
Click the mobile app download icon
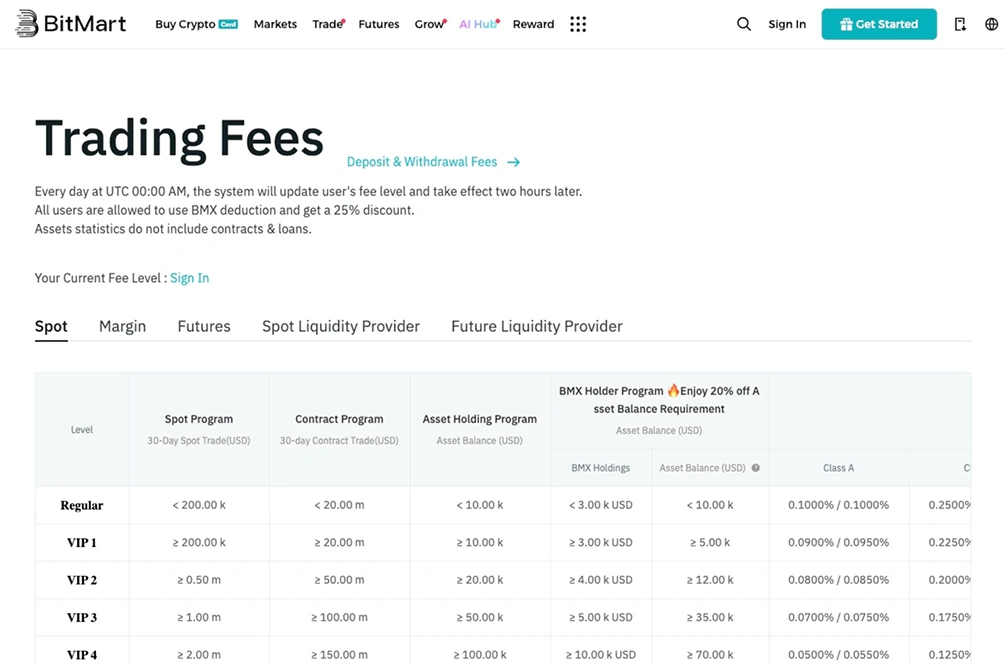click(959, 23)
